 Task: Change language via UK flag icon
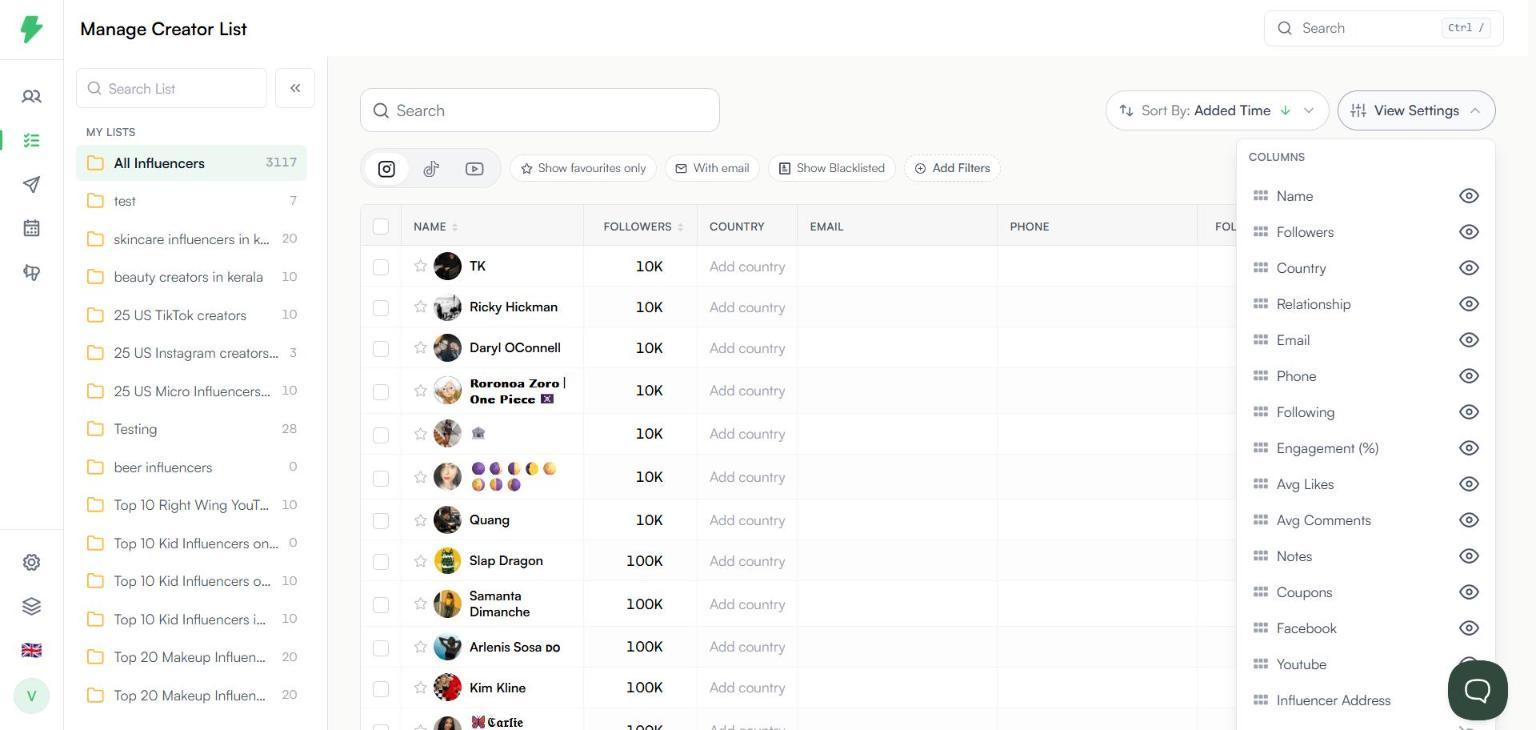point(31,650)
